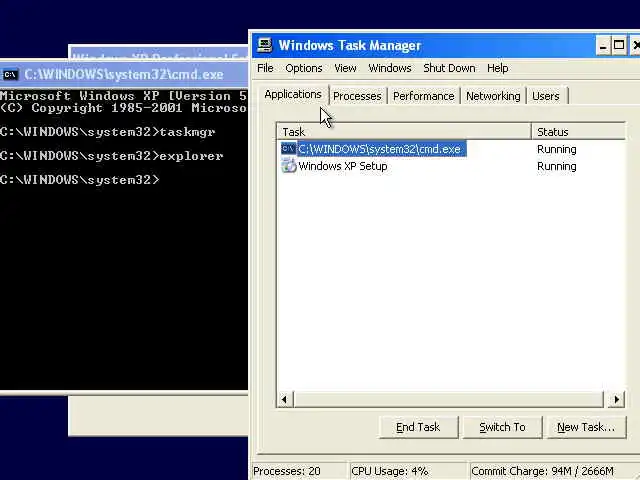The width and height of the screenshot is (640, 480).
Task: Click the Windows XP Setup task icon
Action: click(289, 166)
